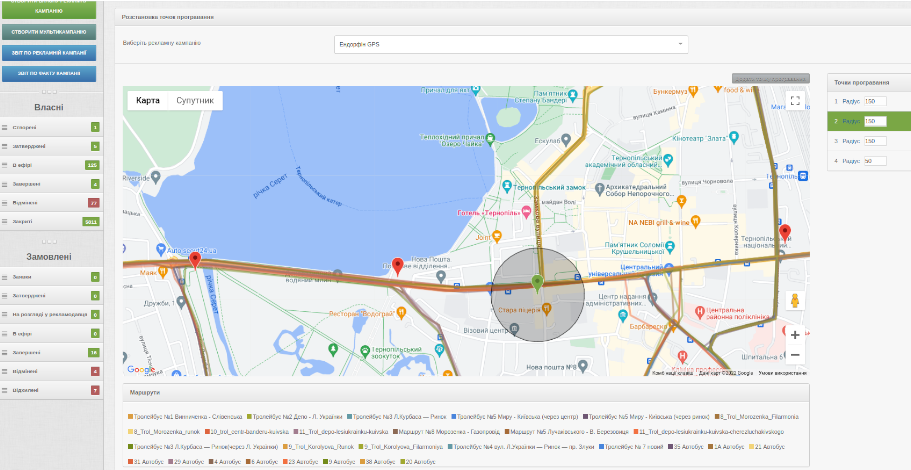Open the Тернопільський замок pin

click(507, 186)
